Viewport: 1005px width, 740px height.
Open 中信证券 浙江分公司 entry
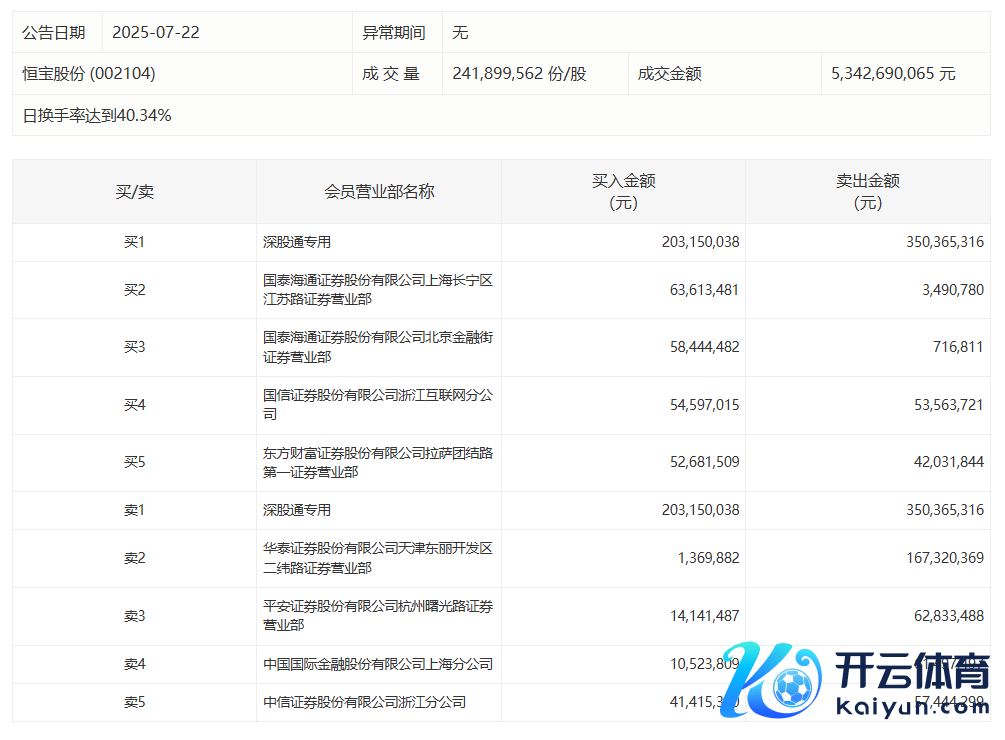coord(364,703)
